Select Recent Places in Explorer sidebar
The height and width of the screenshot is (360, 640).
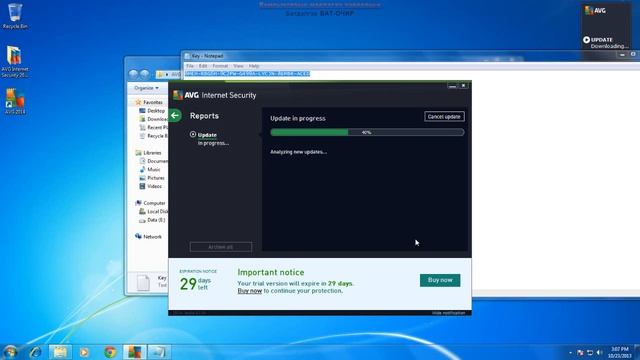(153, 128)
